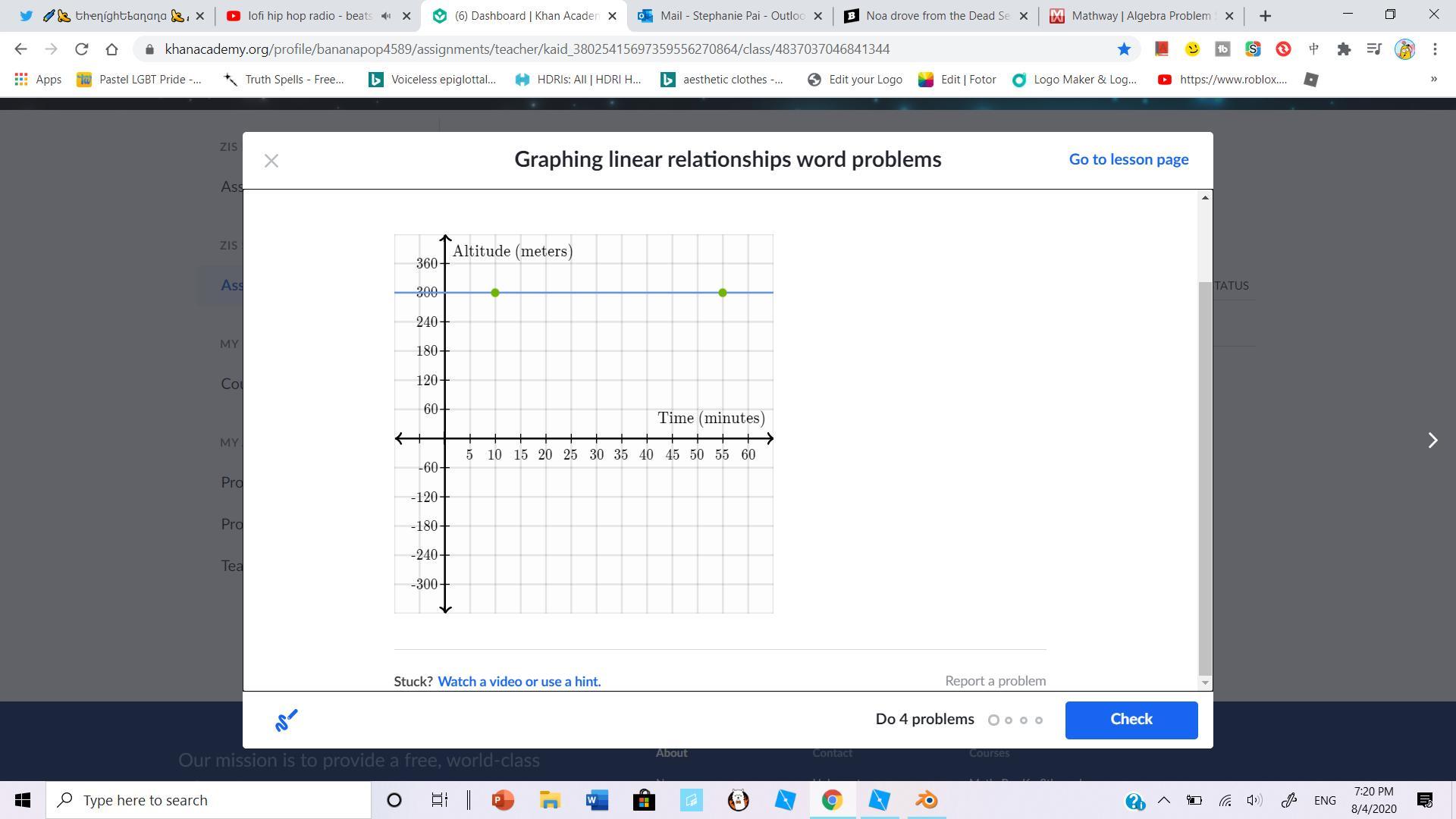Click the browser reload icon
This screenshot has height=819, width=1456.
point(81,49)
